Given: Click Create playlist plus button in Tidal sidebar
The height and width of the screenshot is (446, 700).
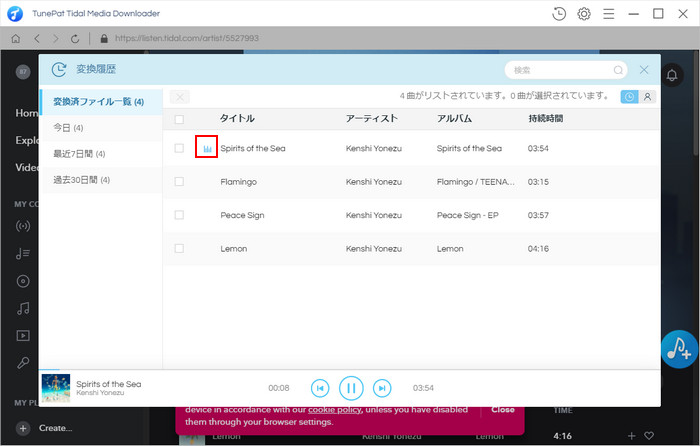Looking at the screenshot, I should (x=23, y=428).
